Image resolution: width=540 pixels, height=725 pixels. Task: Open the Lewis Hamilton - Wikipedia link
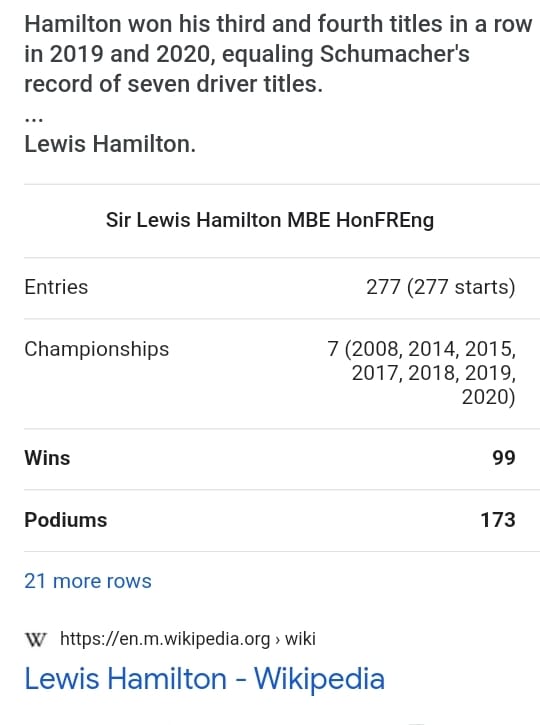point(204,679)
